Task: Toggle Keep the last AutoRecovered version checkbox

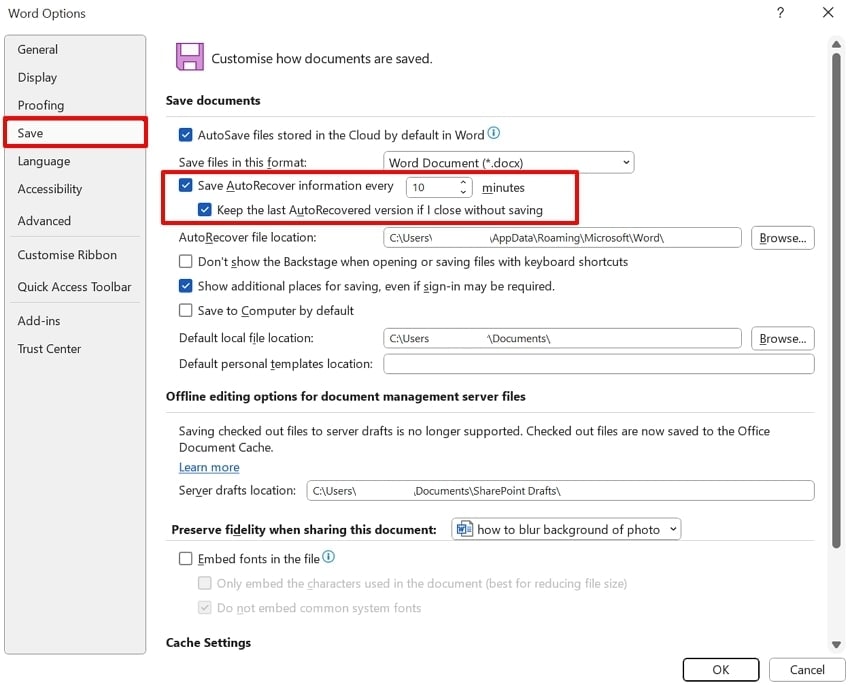Action: pos(204,210)
